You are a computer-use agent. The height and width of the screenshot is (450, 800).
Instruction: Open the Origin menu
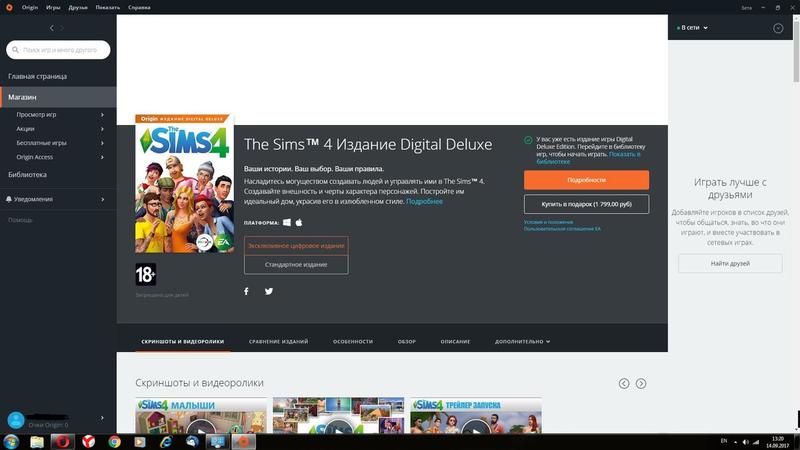point(30,8)
